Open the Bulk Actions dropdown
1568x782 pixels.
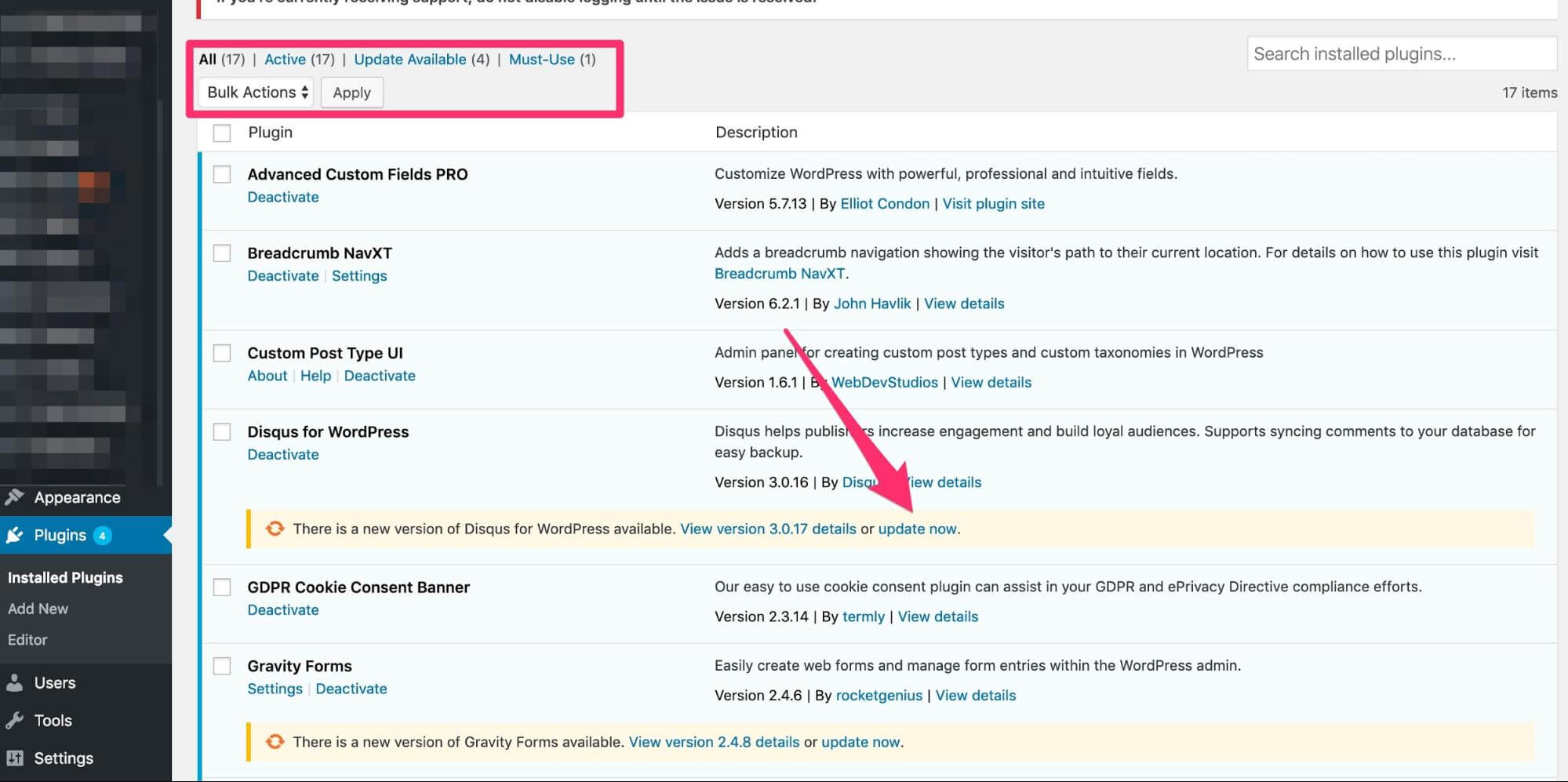click(256, 93)
